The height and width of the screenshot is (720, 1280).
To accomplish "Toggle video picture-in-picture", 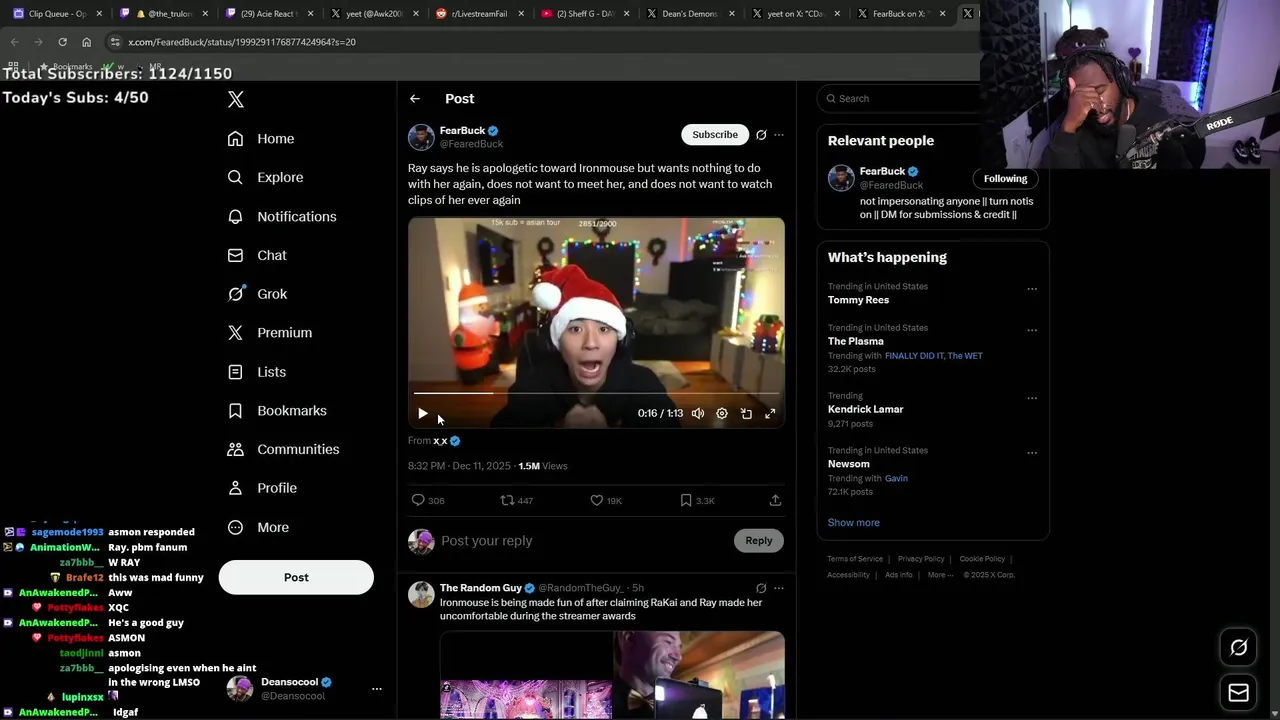I will tap(746, 413).
